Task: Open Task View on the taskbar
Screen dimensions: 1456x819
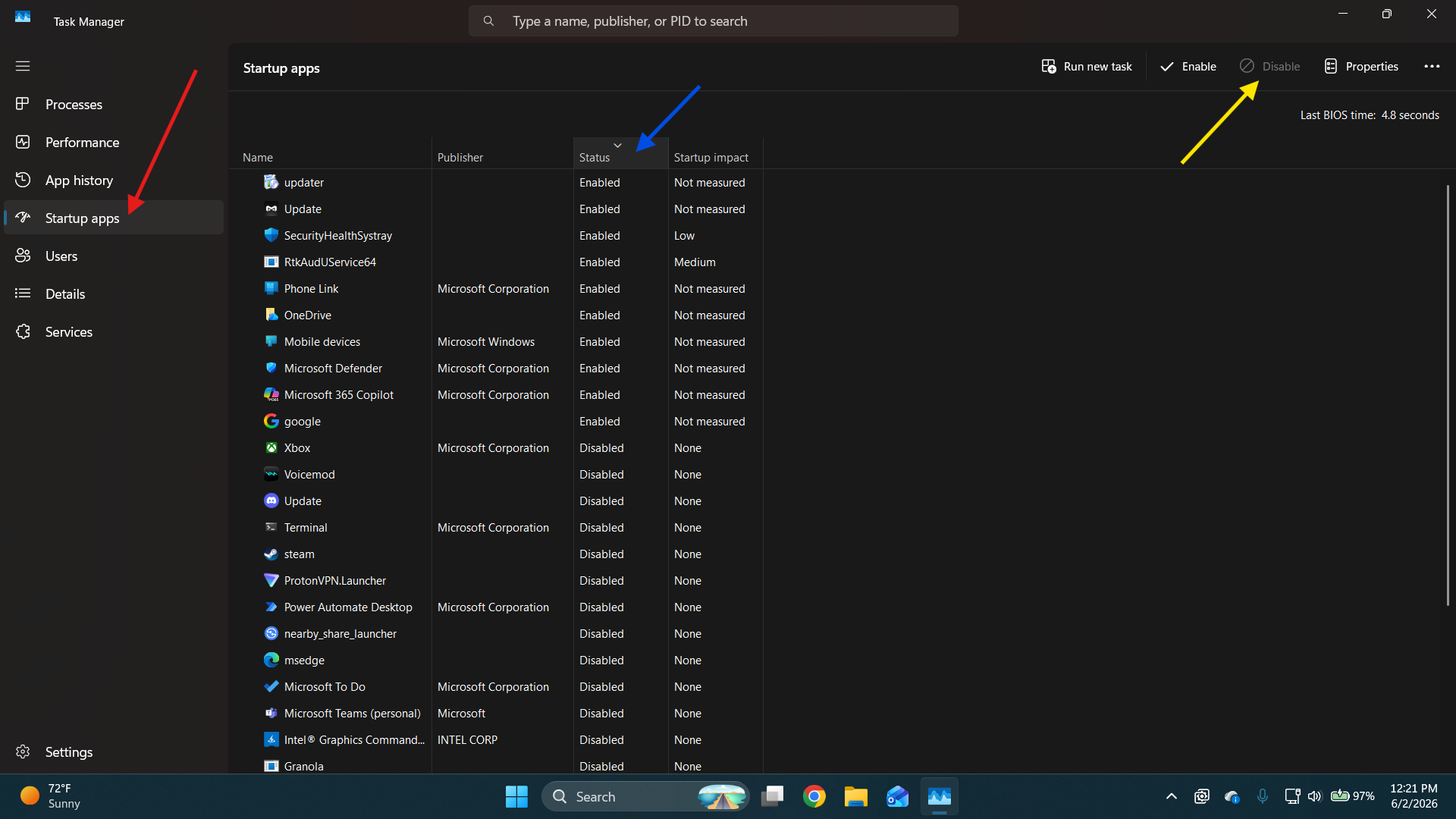Action: (x=773, y=796)
